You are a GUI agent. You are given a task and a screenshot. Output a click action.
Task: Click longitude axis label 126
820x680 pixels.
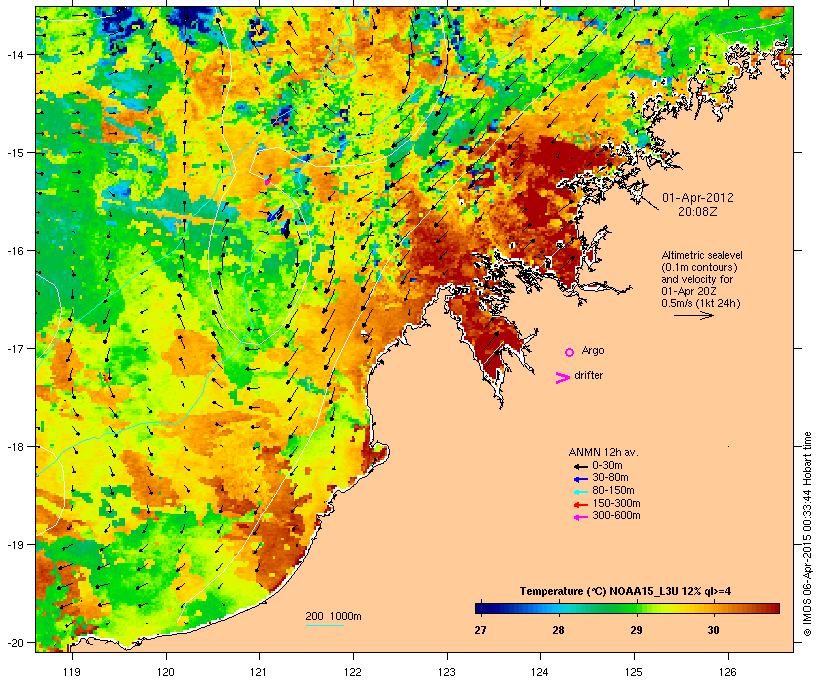point(728,672)
